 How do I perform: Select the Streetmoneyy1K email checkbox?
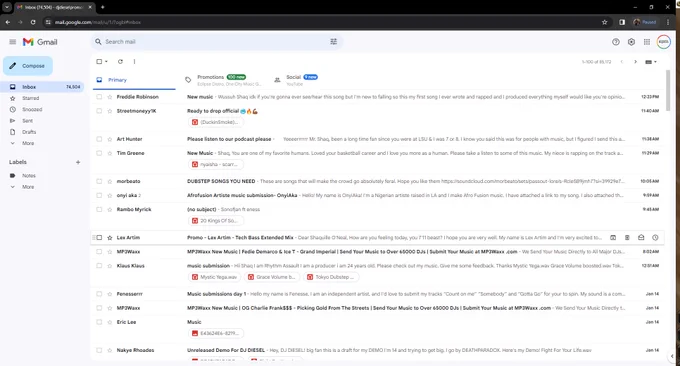coord(99,111)
